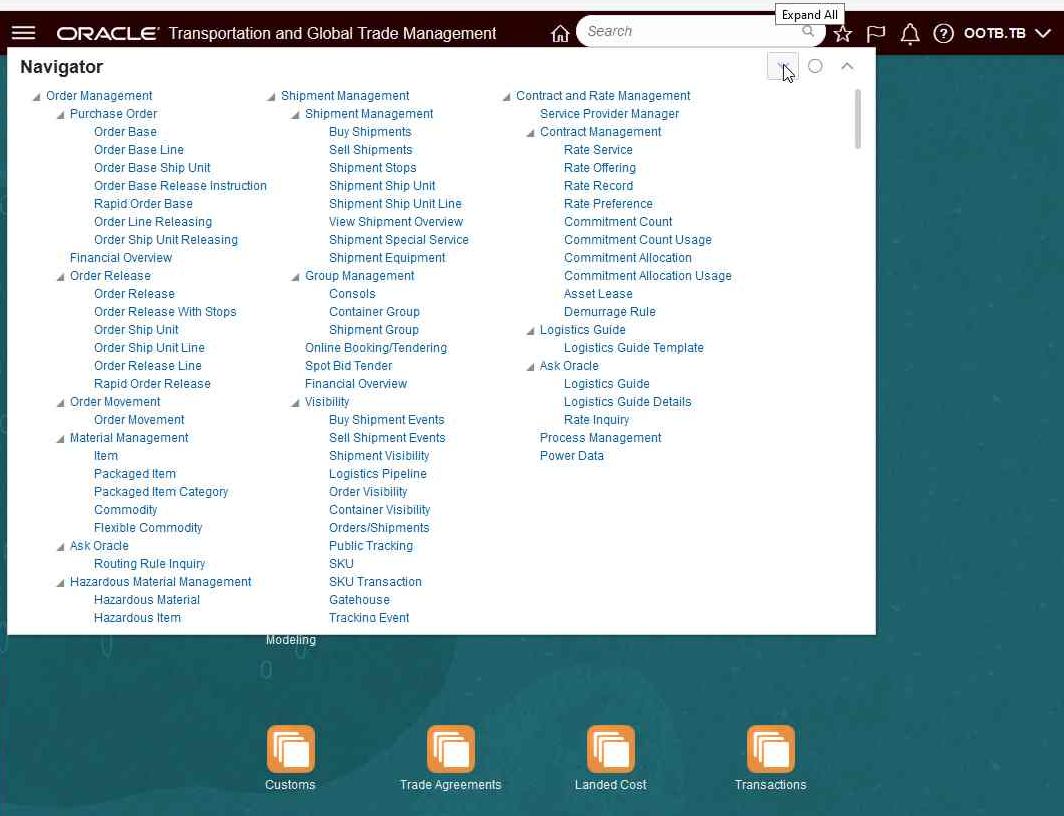
Task: Open Rapid Order Release
Action: [x=152, y=383]
